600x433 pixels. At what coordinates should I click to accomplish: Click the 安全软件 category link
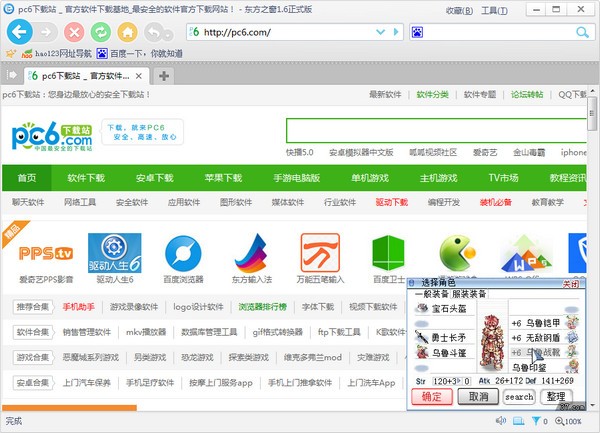132,202
